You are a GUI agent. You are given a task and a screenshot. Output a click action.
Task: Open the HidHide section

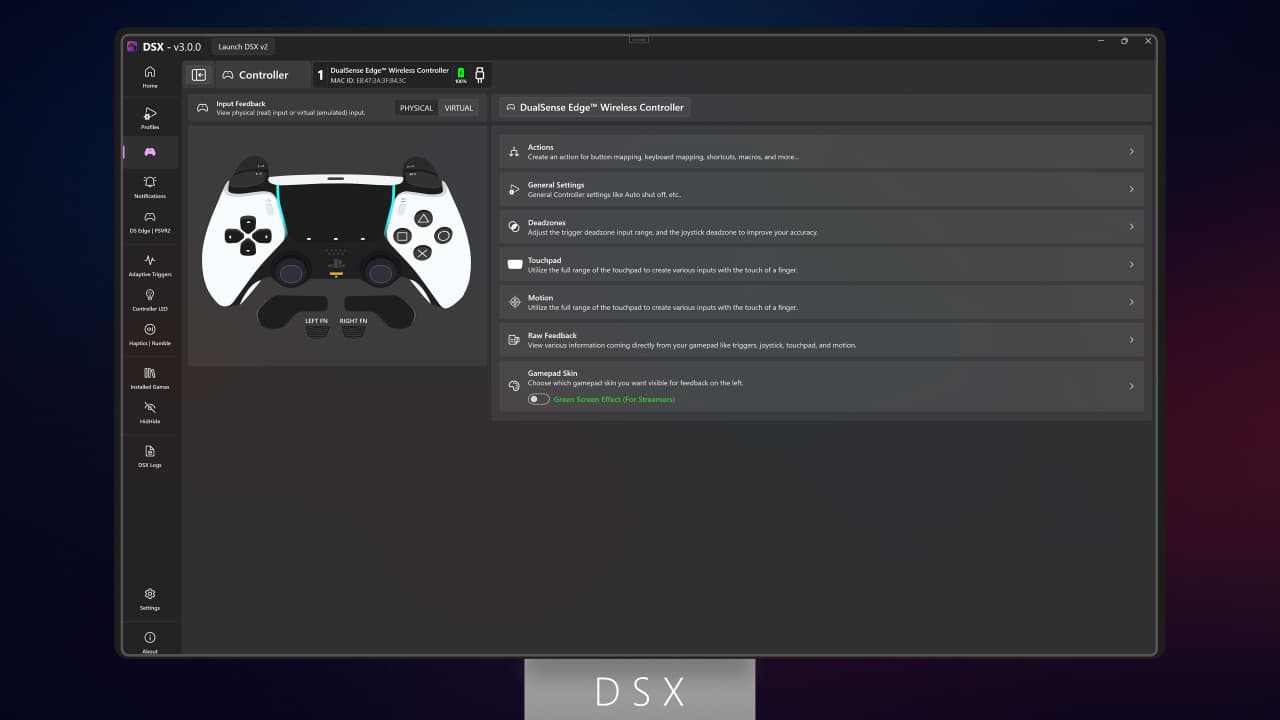(x=149, y=414)
